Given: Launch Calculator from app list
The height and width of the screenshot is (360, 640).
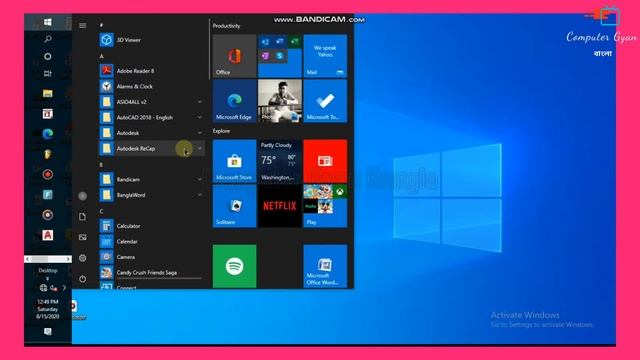Looking at the screenshot, I should click(x=151, y=226).
